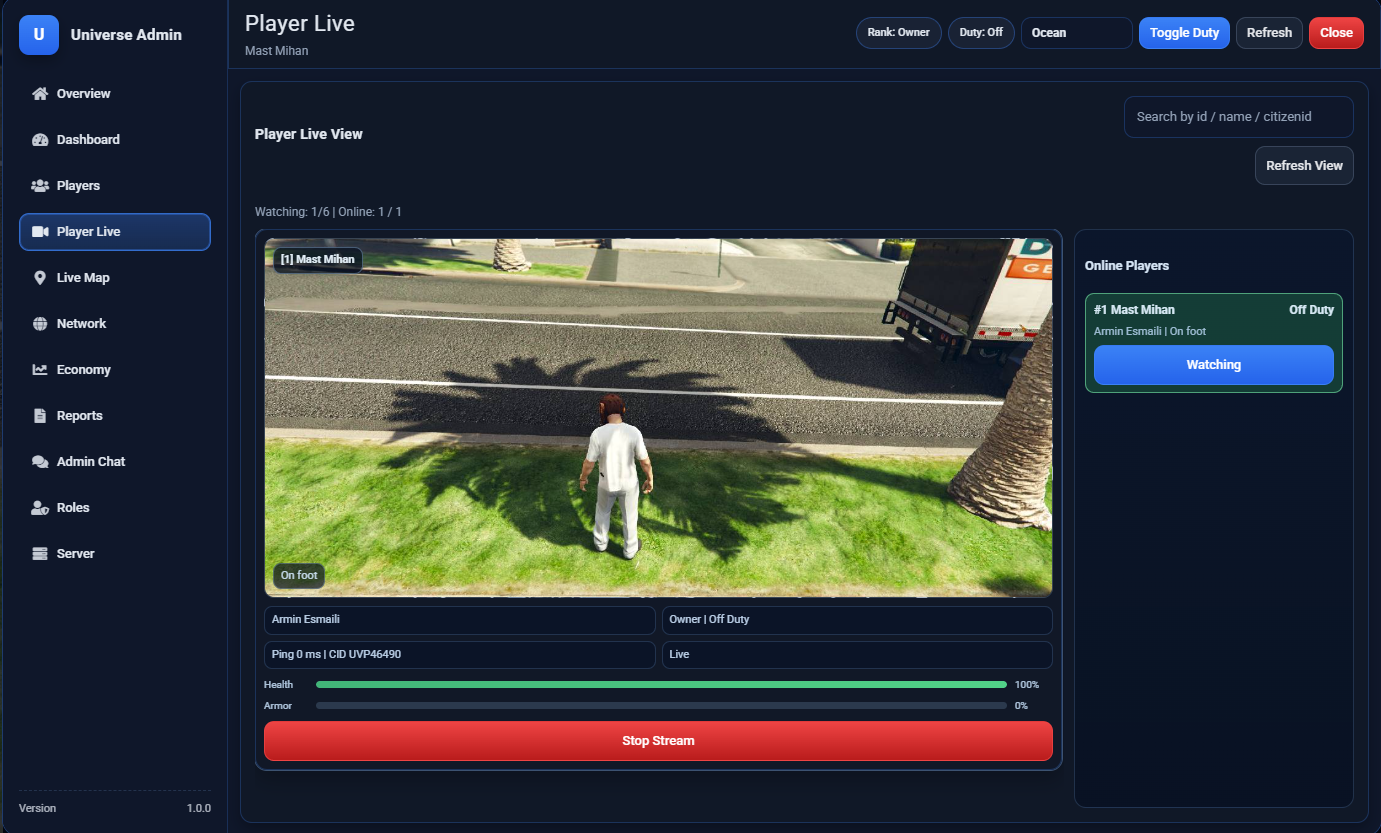Click the Ping 0 ms | CID UVP46490 field

click(x=459, y=655)
